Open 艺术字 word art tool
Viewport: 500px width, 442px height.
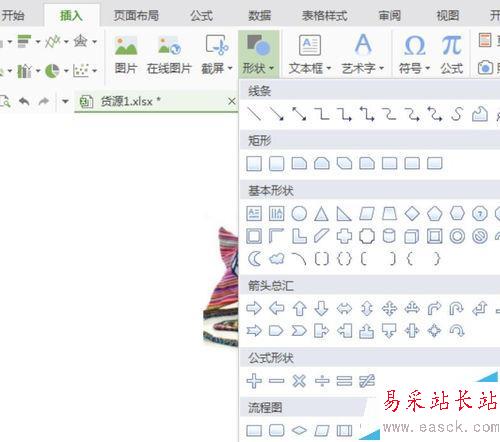pos(363,55)
